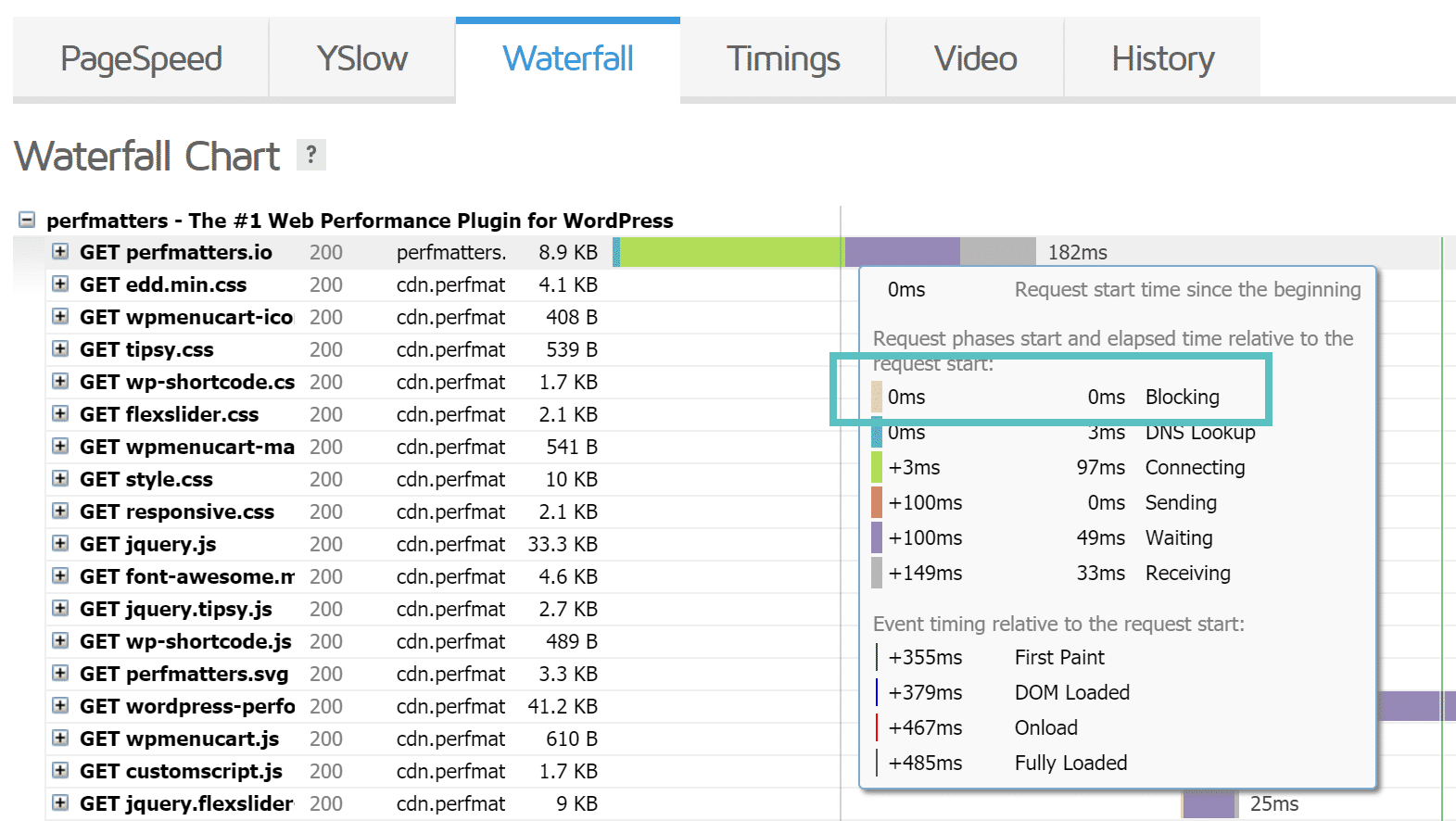
Task: Click the Waterfall Chart help question mark icon
Action: [x=311, y=155]
